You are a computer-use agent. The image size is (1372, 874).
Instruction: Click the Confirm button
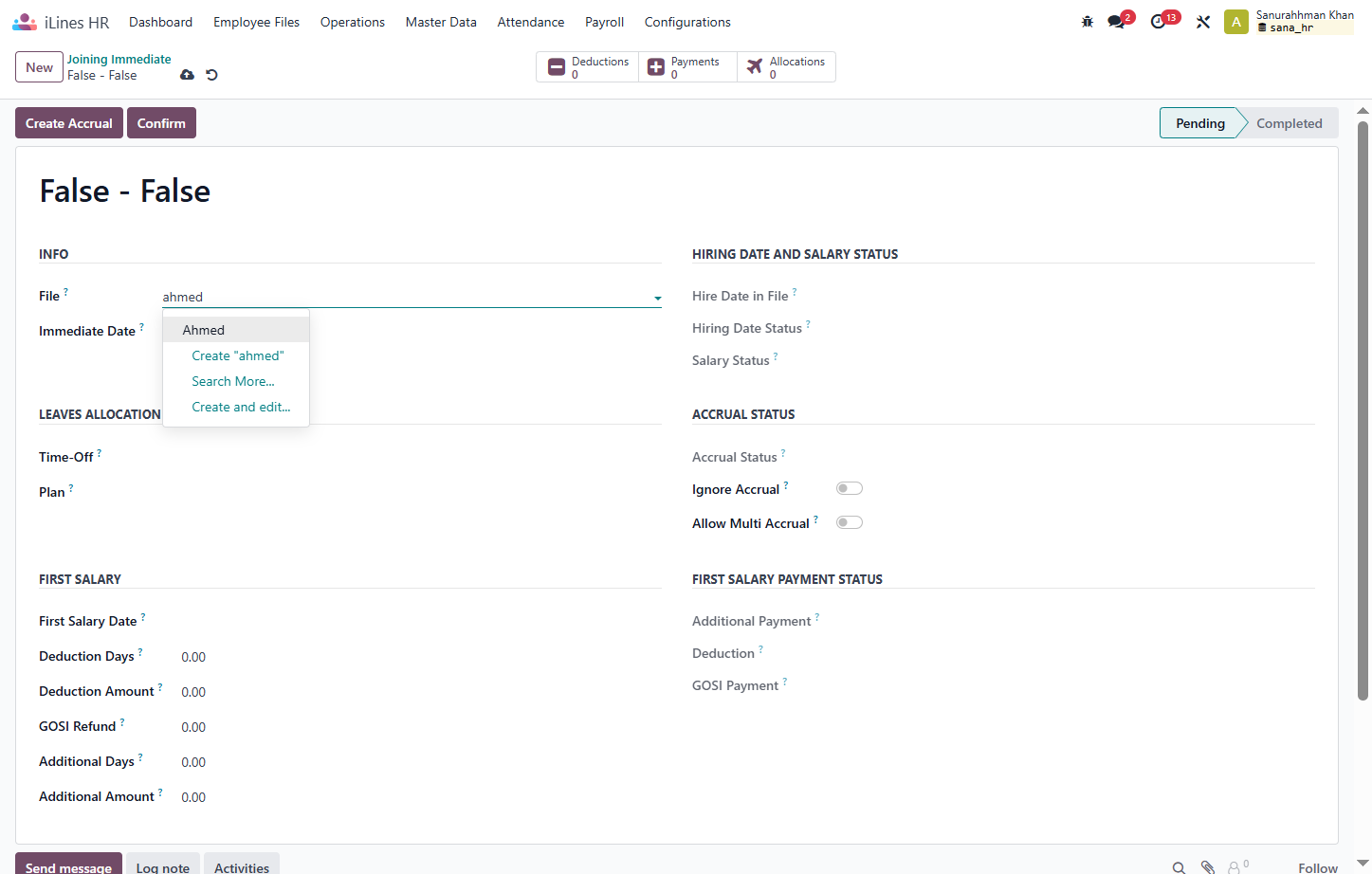point(161,123)
